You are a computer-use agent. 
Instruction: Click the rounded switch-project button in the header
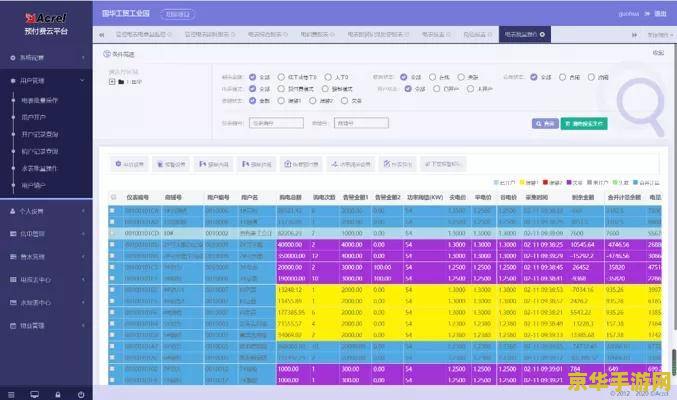point(177,14)
